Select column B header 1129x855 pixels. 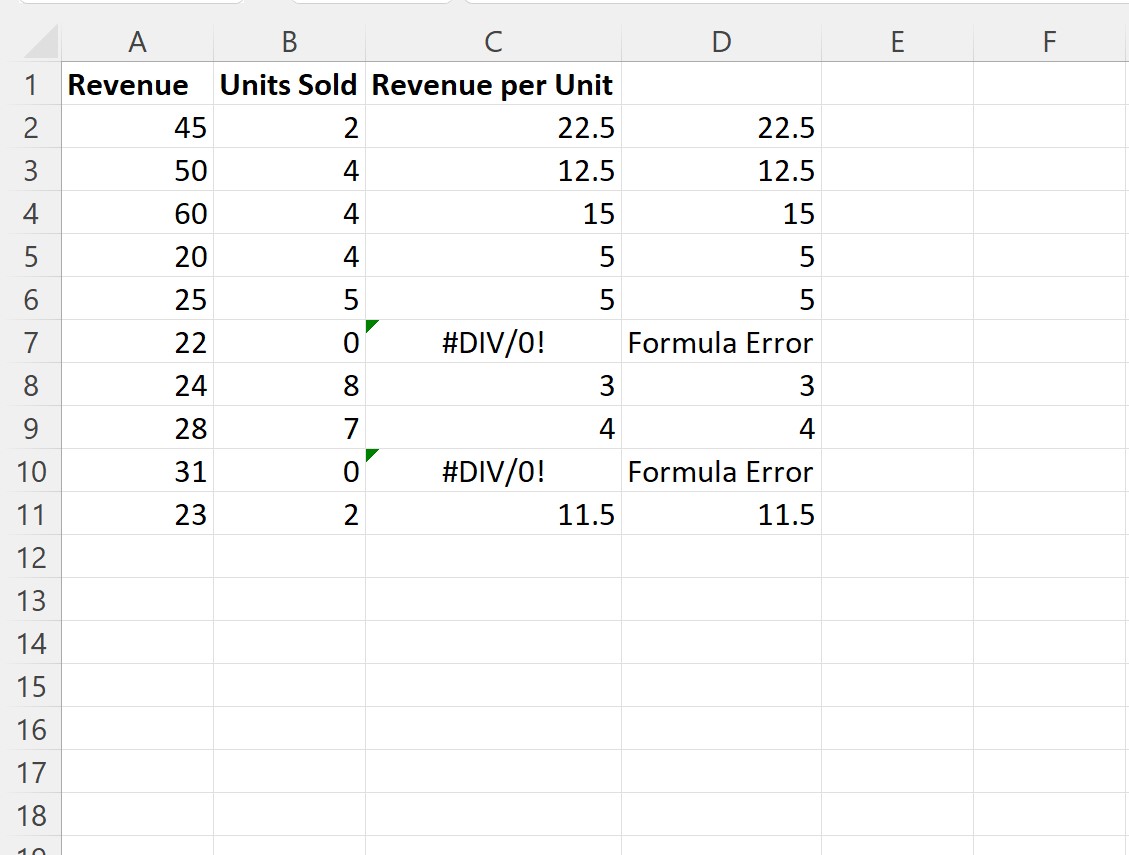tap(289, 42)
